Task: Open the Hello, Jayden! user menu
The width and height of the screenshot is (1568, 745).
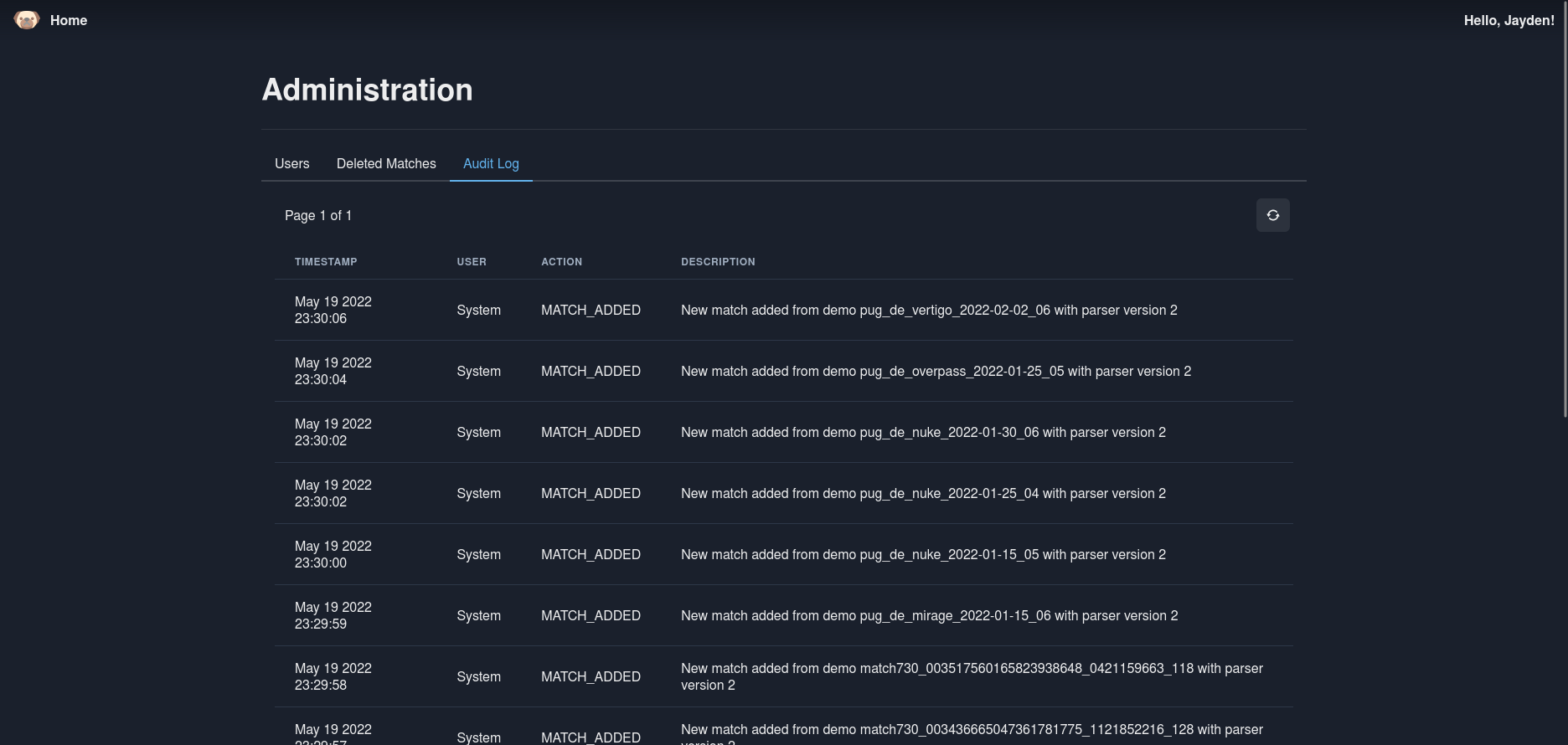Action: [1509, 20]
